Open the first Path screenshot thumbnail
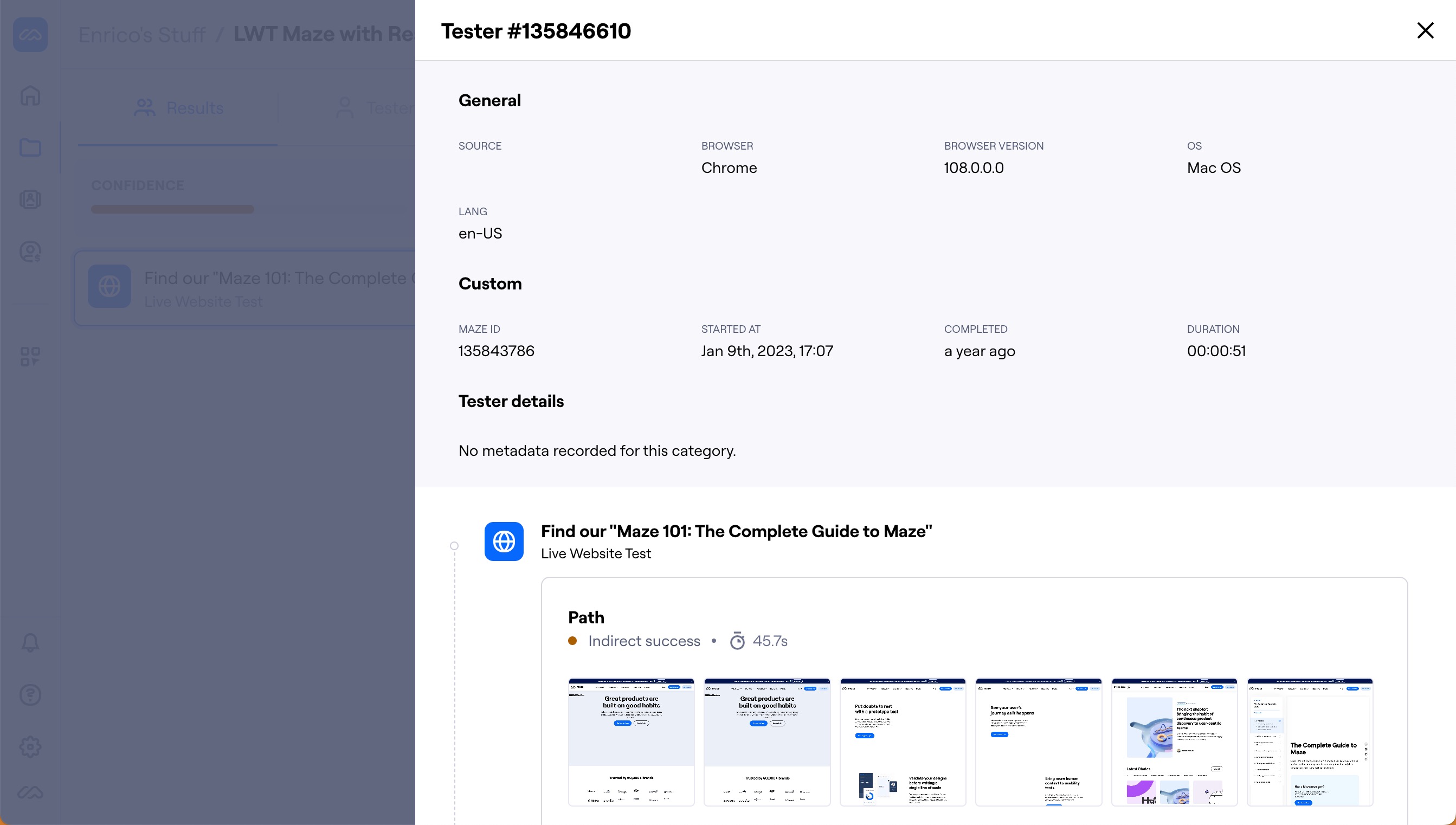This screenshot has height=825, width=1456. click(630, 742)
